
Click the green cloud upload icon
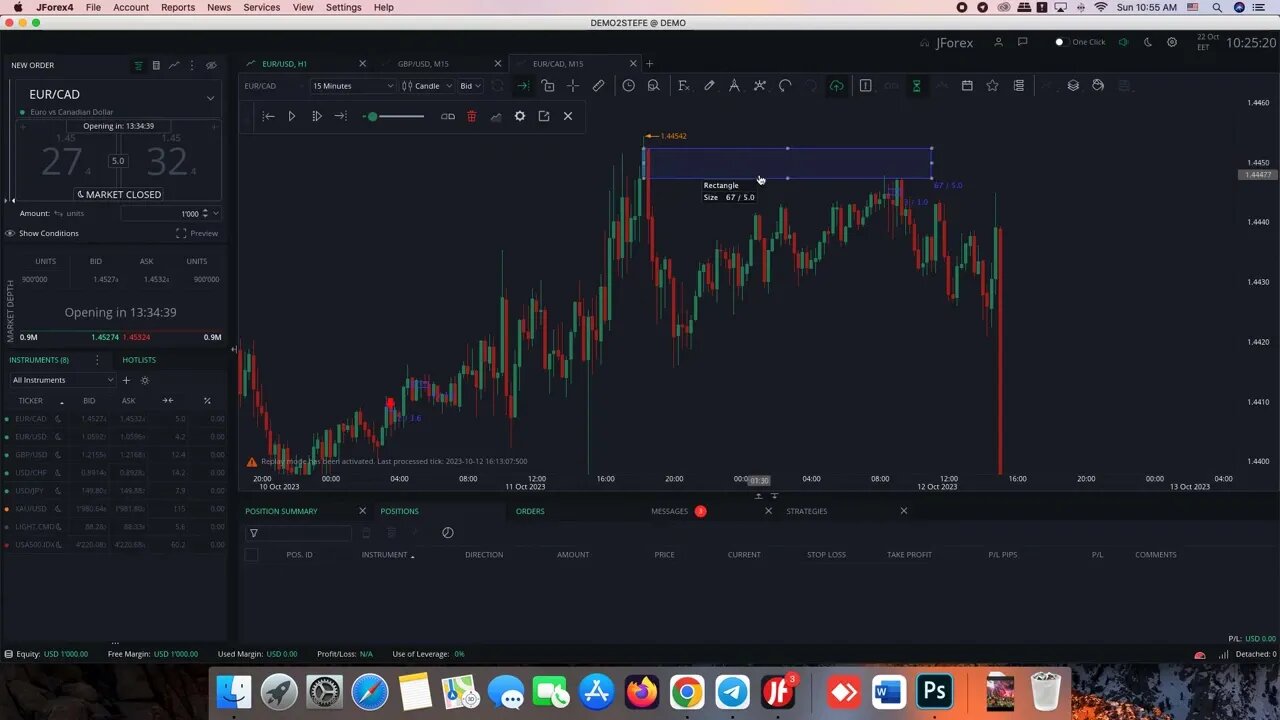pos(836,86)
